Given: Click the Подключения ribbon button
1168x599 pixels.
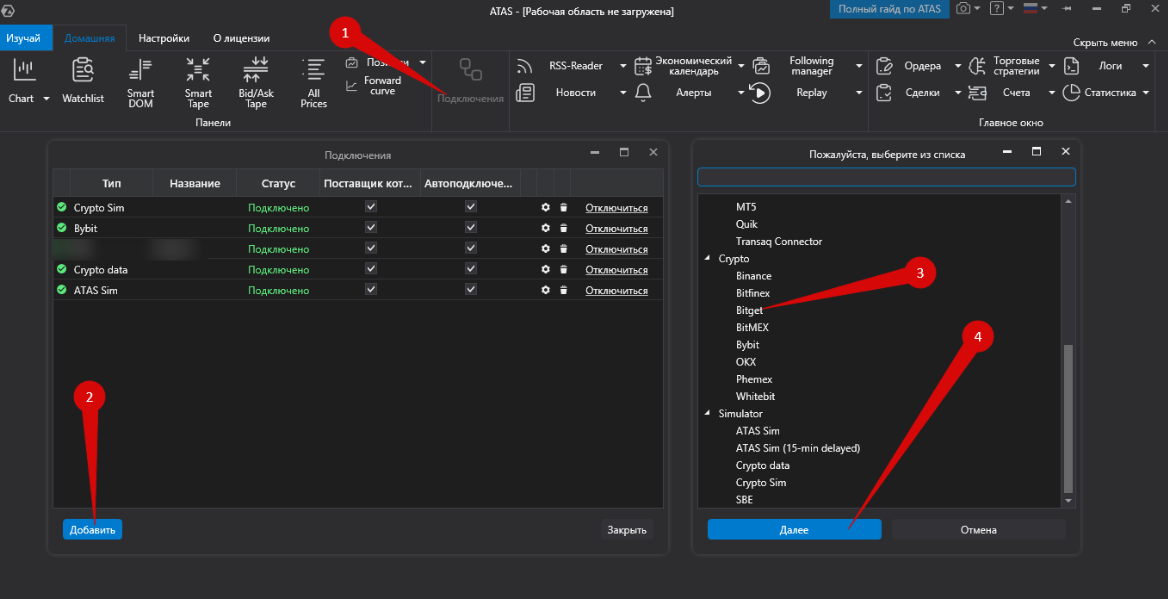Looking at the screenshot, I should pyautogui.click(x=470, y=80).
